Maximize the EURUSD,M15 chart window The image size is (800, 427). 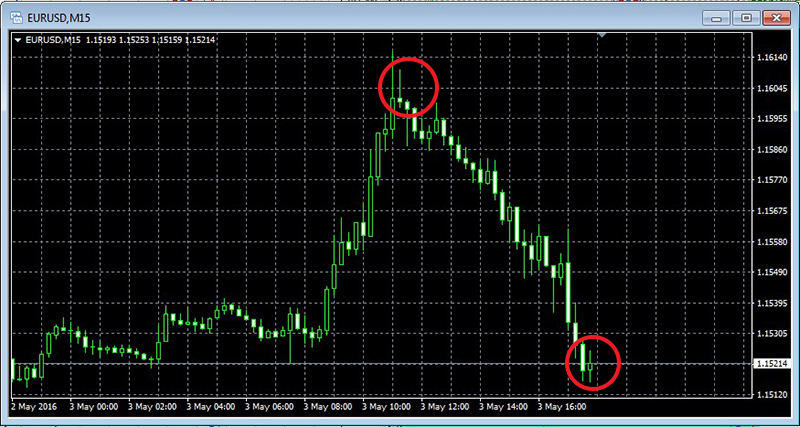click(746, 18)
